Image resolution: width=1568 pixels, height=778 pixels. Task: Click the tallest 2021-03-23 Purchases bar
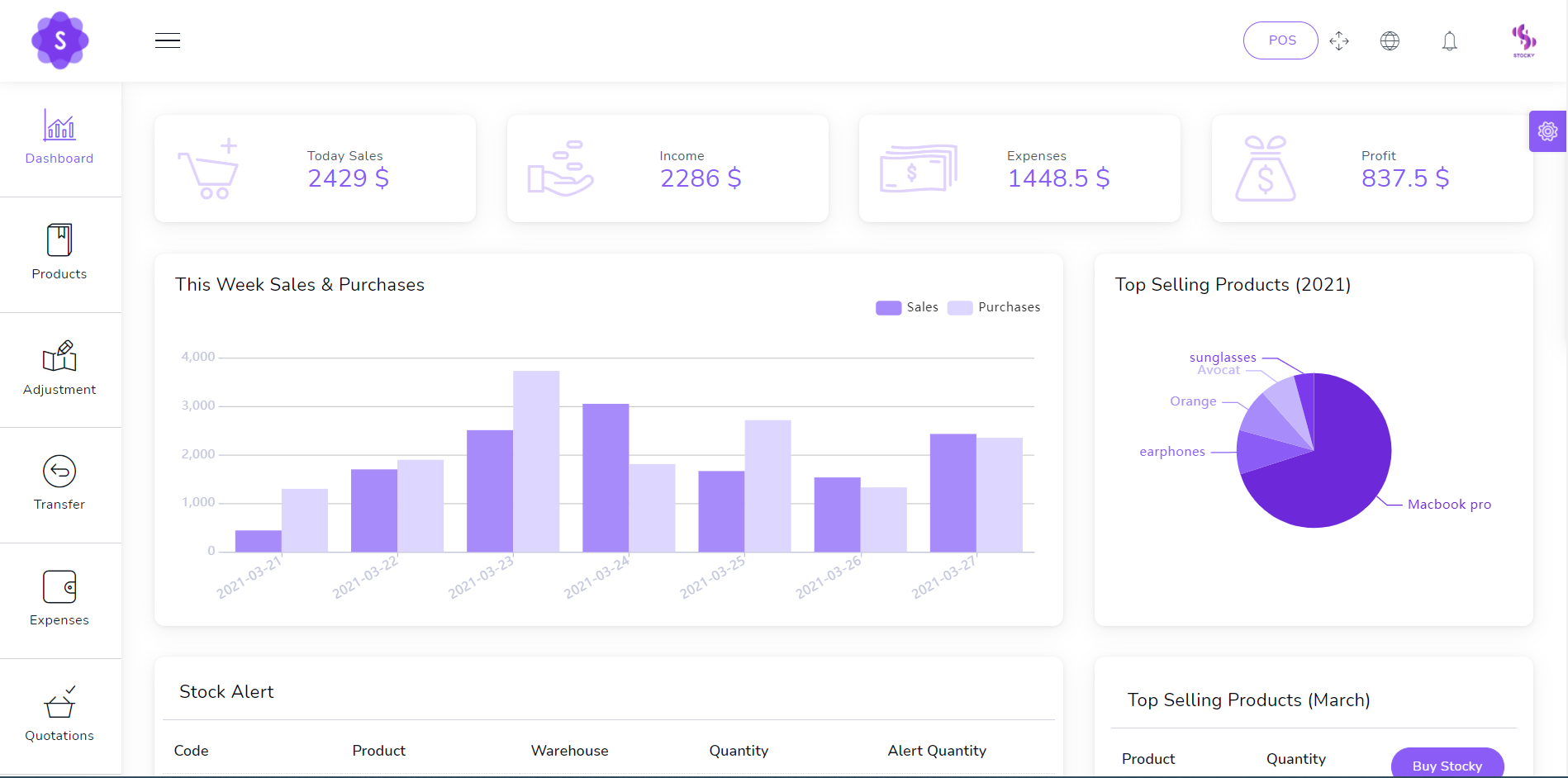click(536, 461)
